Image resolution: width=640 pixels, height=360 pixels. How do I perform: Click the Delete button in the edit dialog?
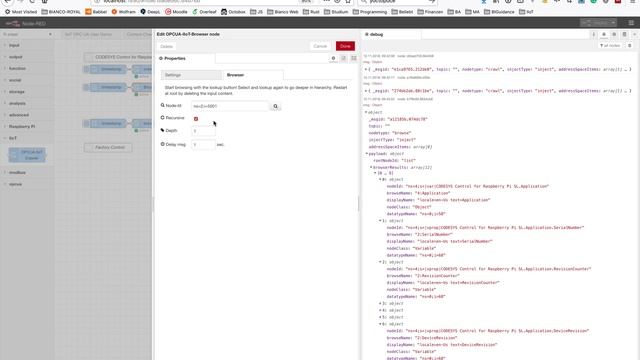pyautogui.click(x=167, y=47)
